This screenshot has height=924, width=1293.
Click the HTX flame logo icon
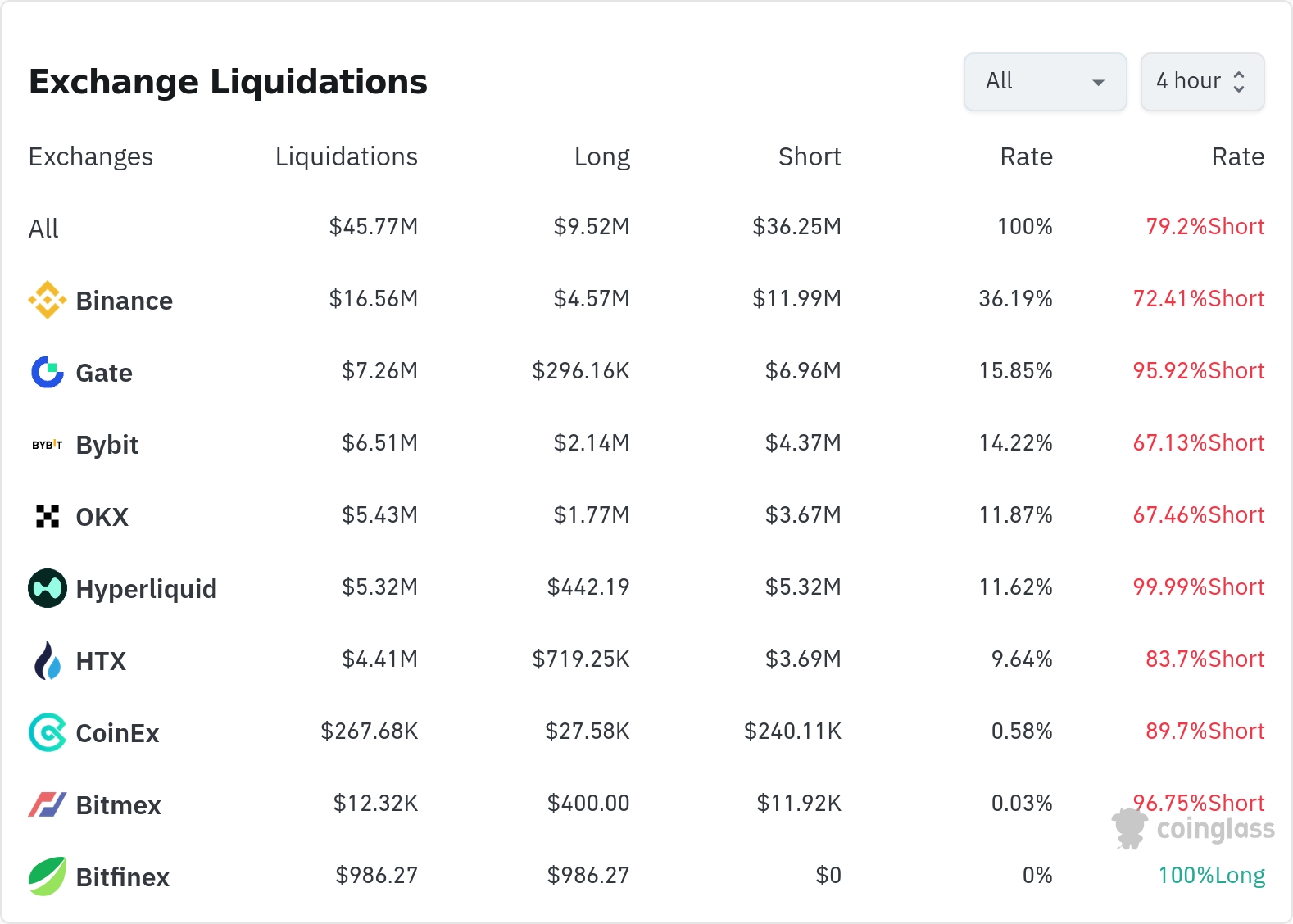point(47,660)
